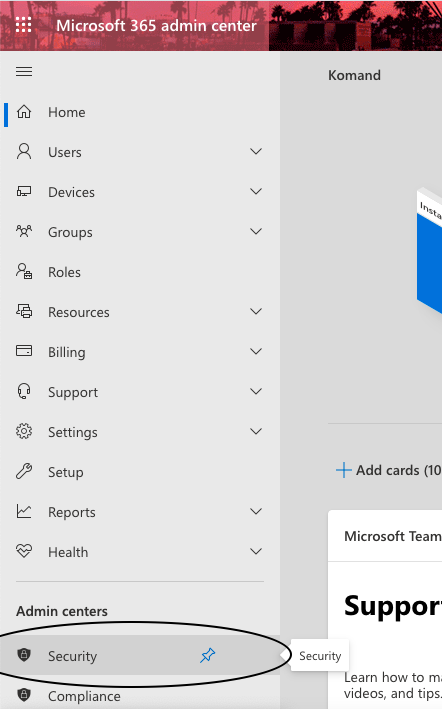Click the Admin centers heading

point(62,611)
